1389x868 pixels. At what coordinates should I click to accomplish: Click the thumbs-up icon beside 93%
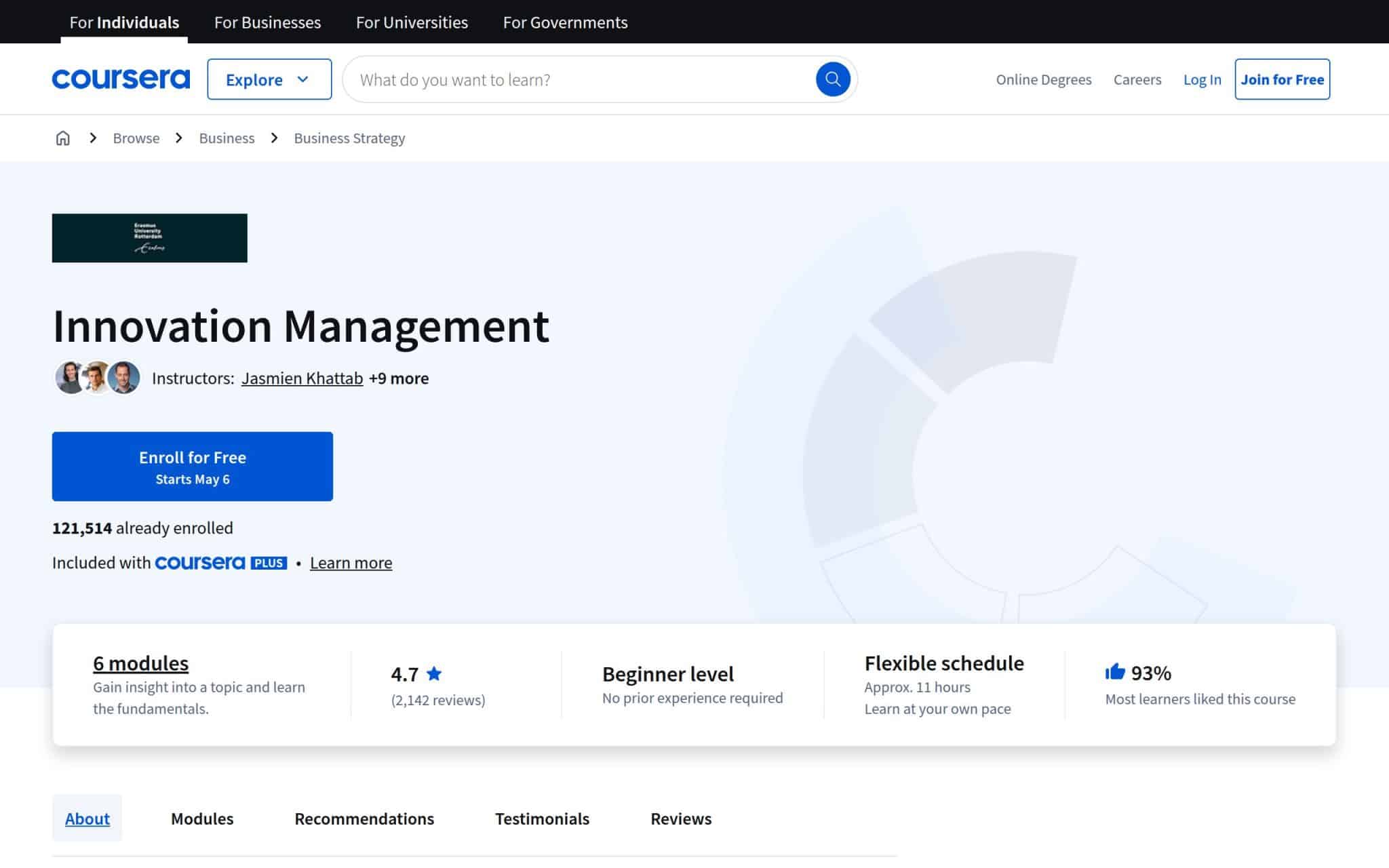[x=1115, y=672]
